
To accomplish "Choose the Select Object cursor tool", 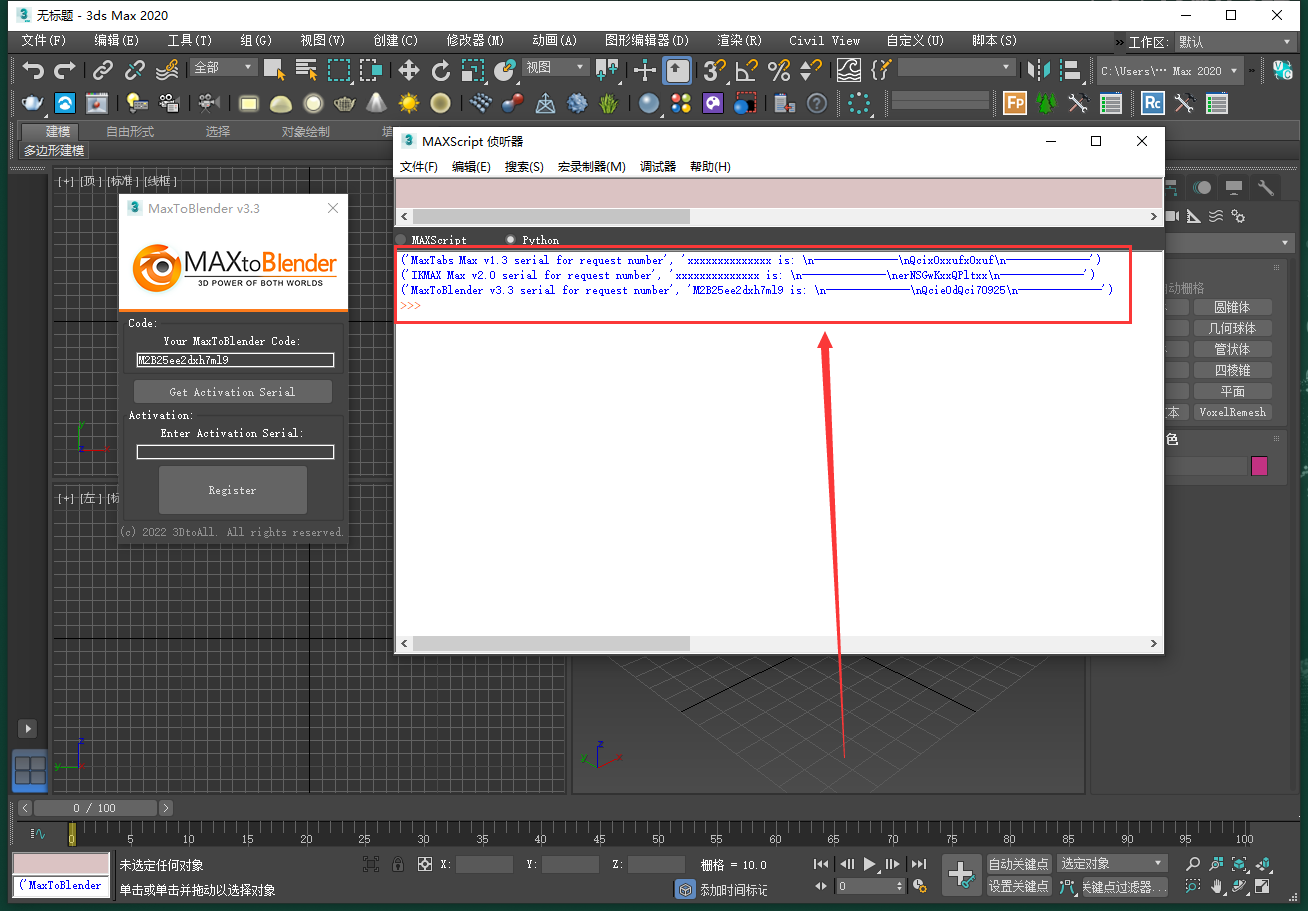I will 274,70.
